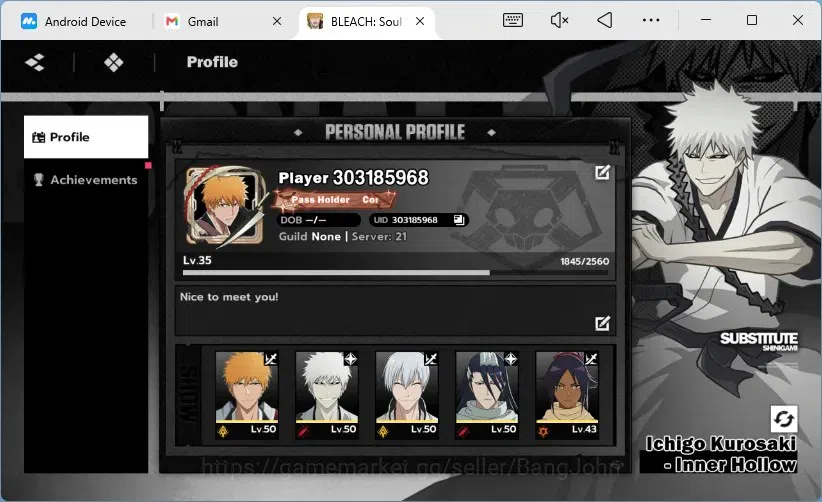The image size is (822, 502).
Task: Switch to the Android Device tab
Action: [x=74, y=21]
